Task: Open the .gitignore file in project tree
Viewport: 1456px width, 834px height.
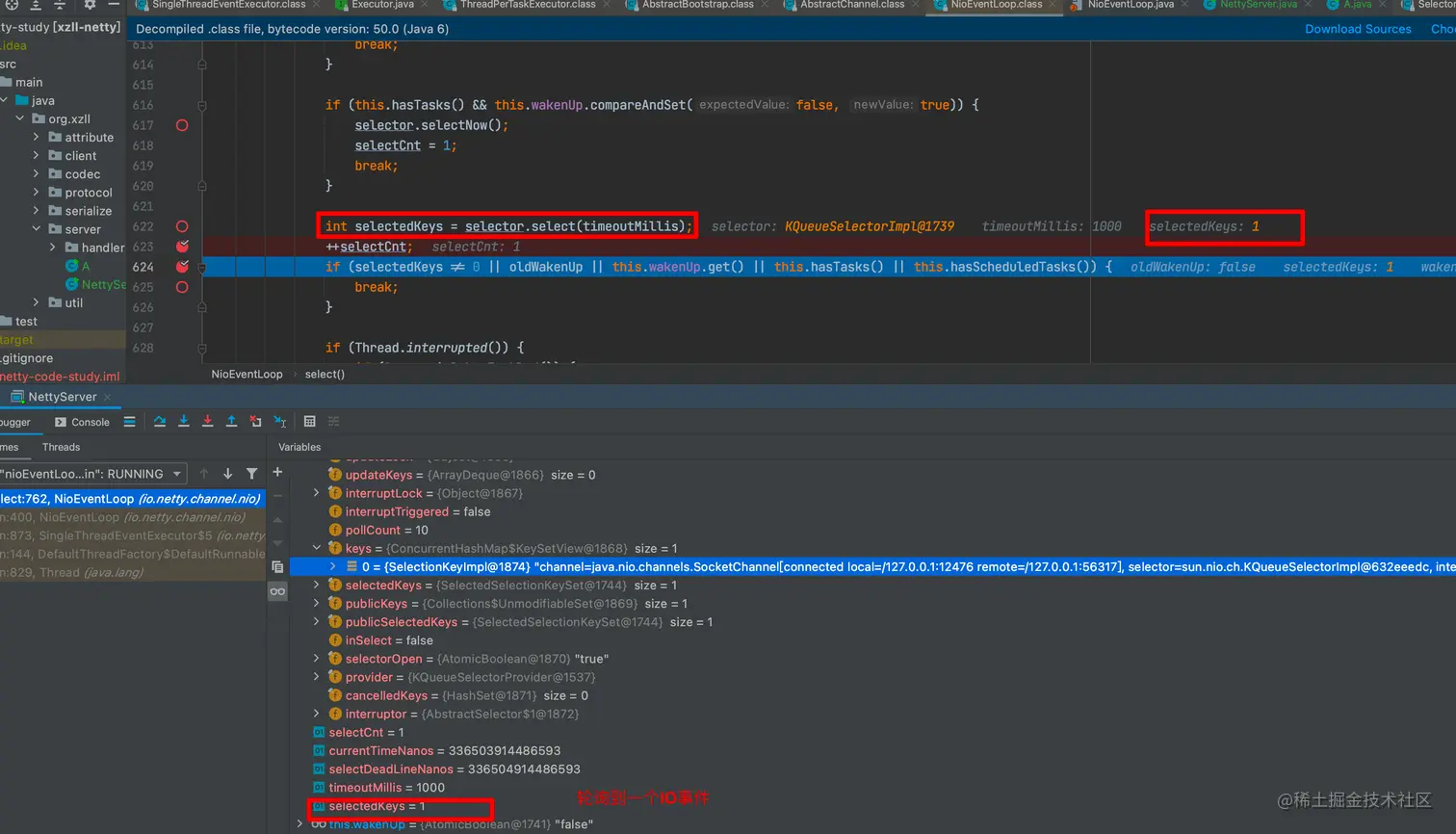Action: click(x=27, y=358)
